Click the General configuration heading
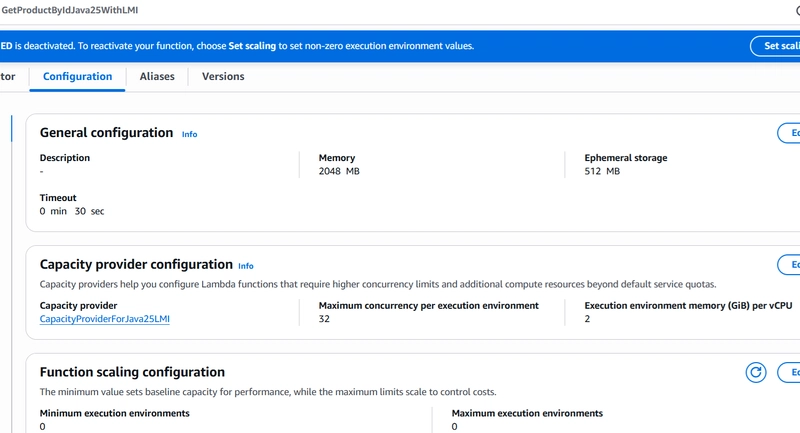800x433 pixels. (x=106, y=133)
